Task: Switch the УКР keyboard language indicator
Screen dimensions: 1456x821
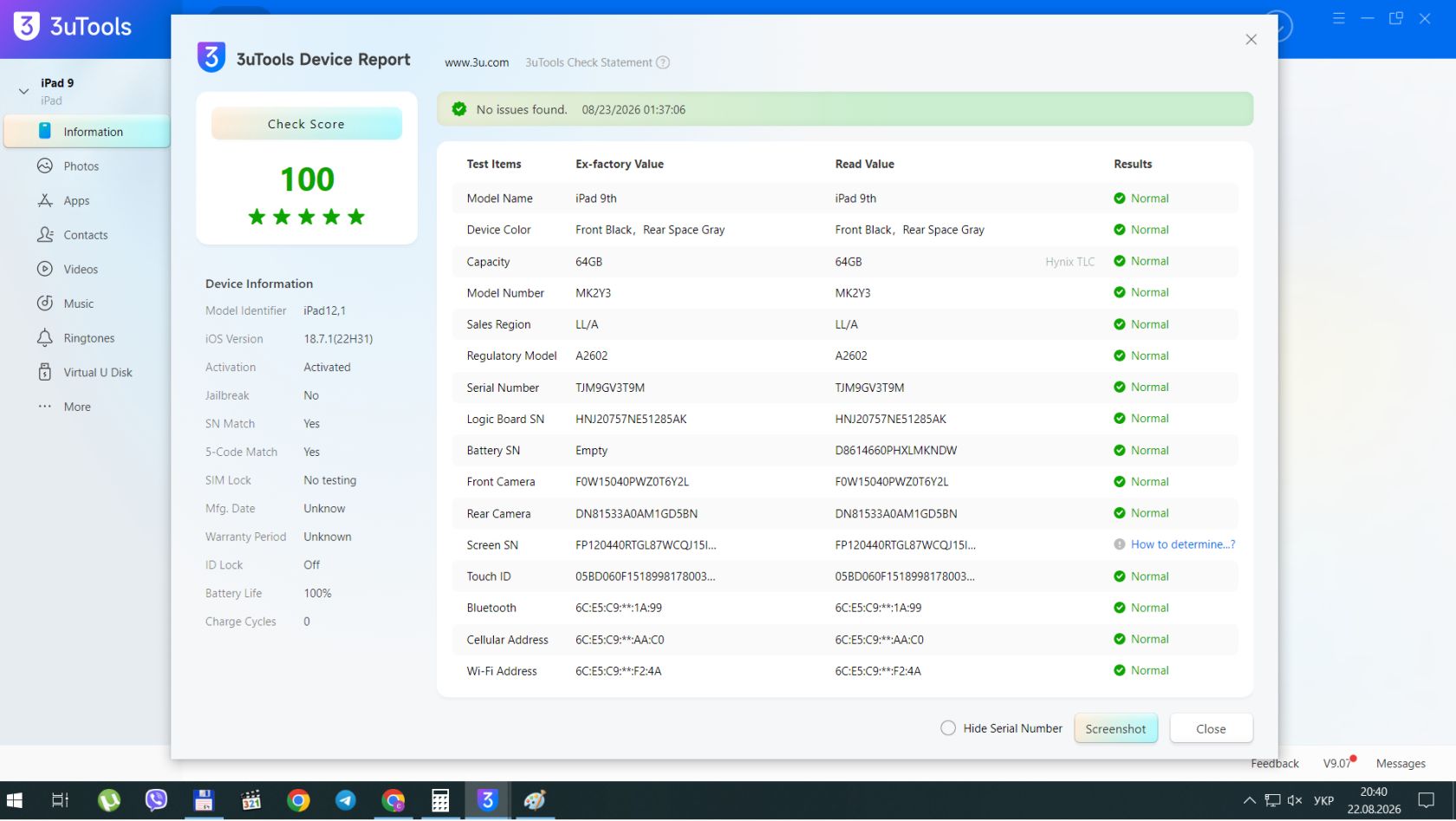Action: point(1323,800)
